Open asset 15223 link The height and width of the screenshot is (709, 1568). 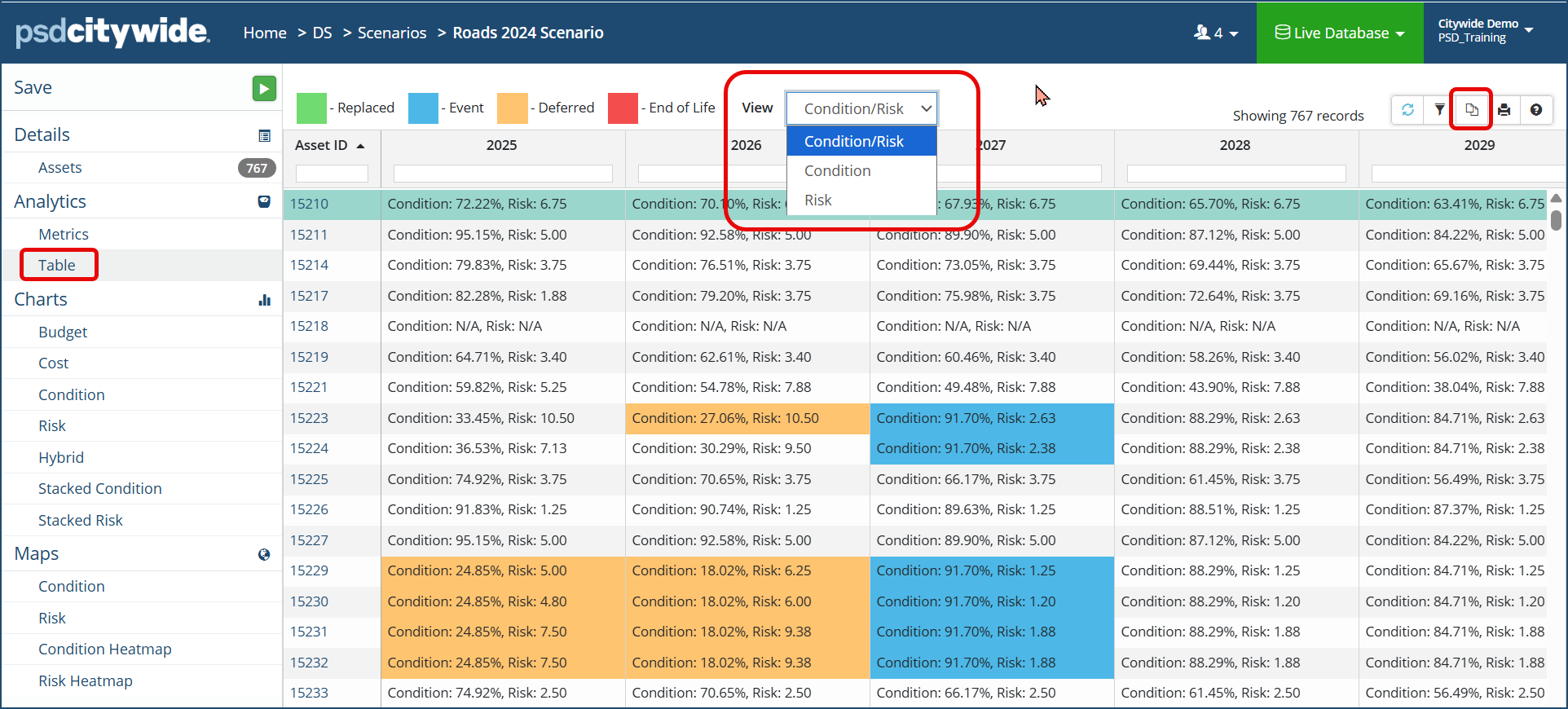pyautogui.click(x=309, y=418)
